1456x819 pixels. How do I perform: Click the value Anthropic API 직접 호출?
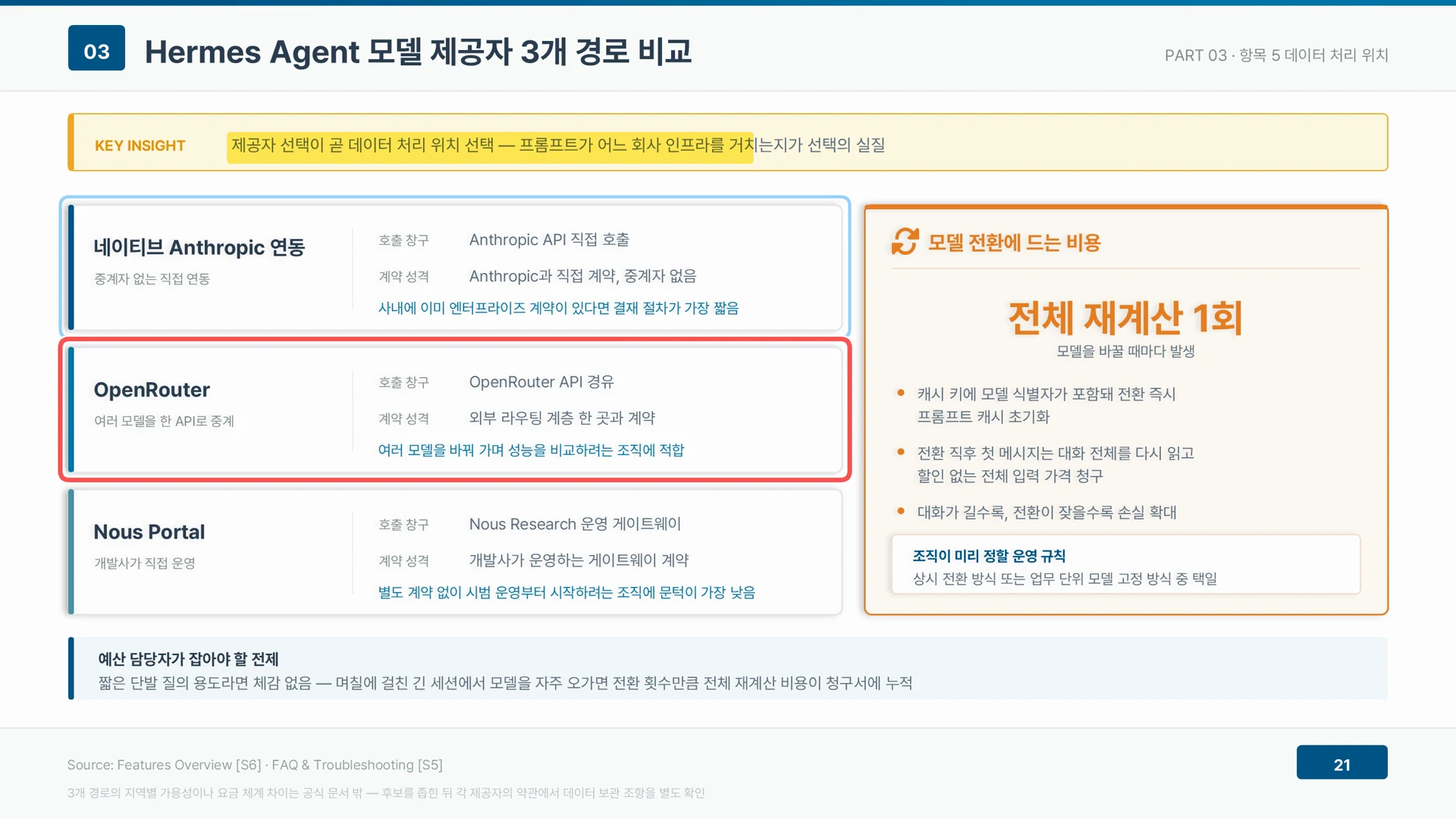[549, 240]
